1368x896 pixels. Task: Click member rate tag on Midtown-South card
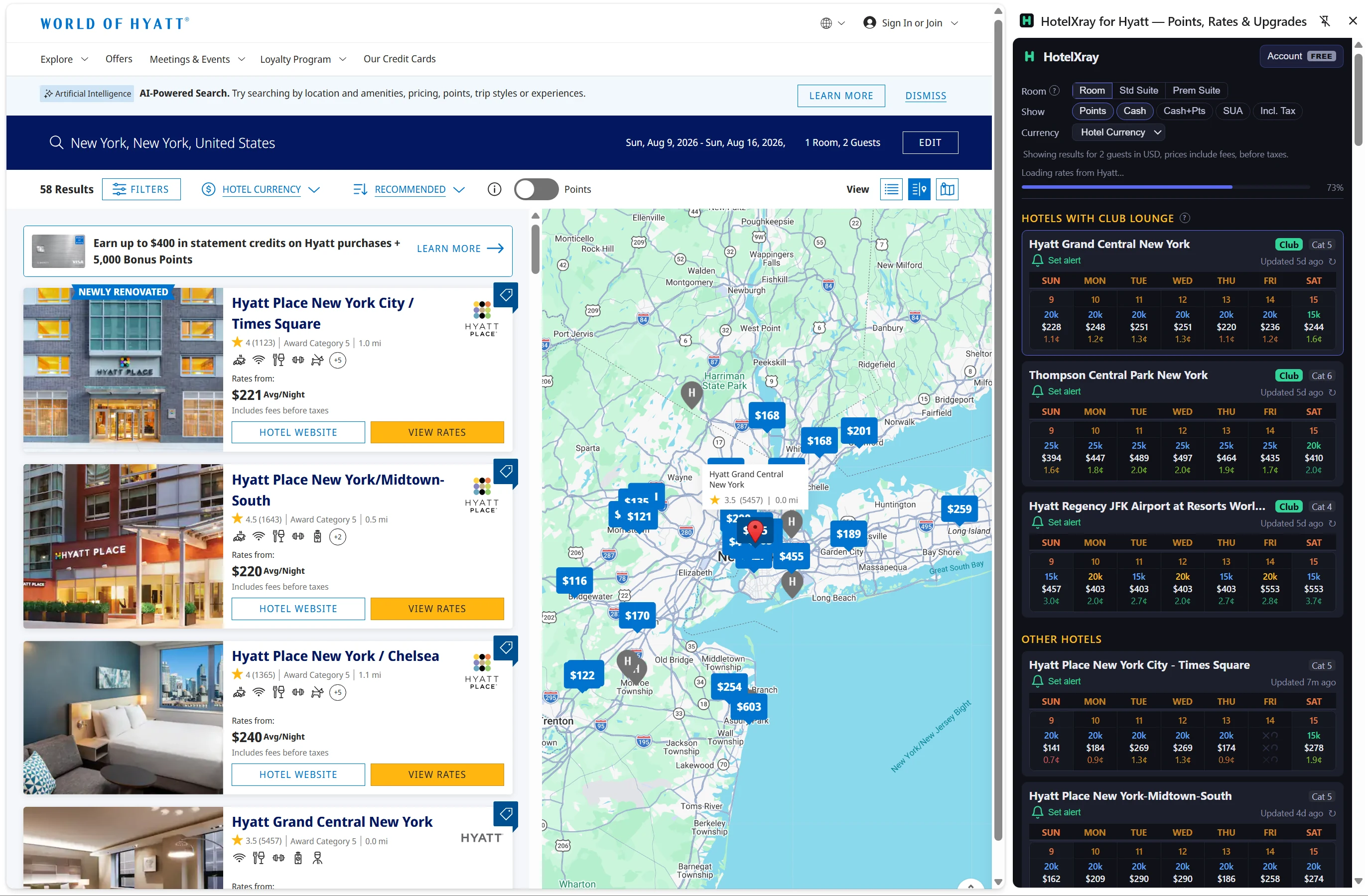506,473
